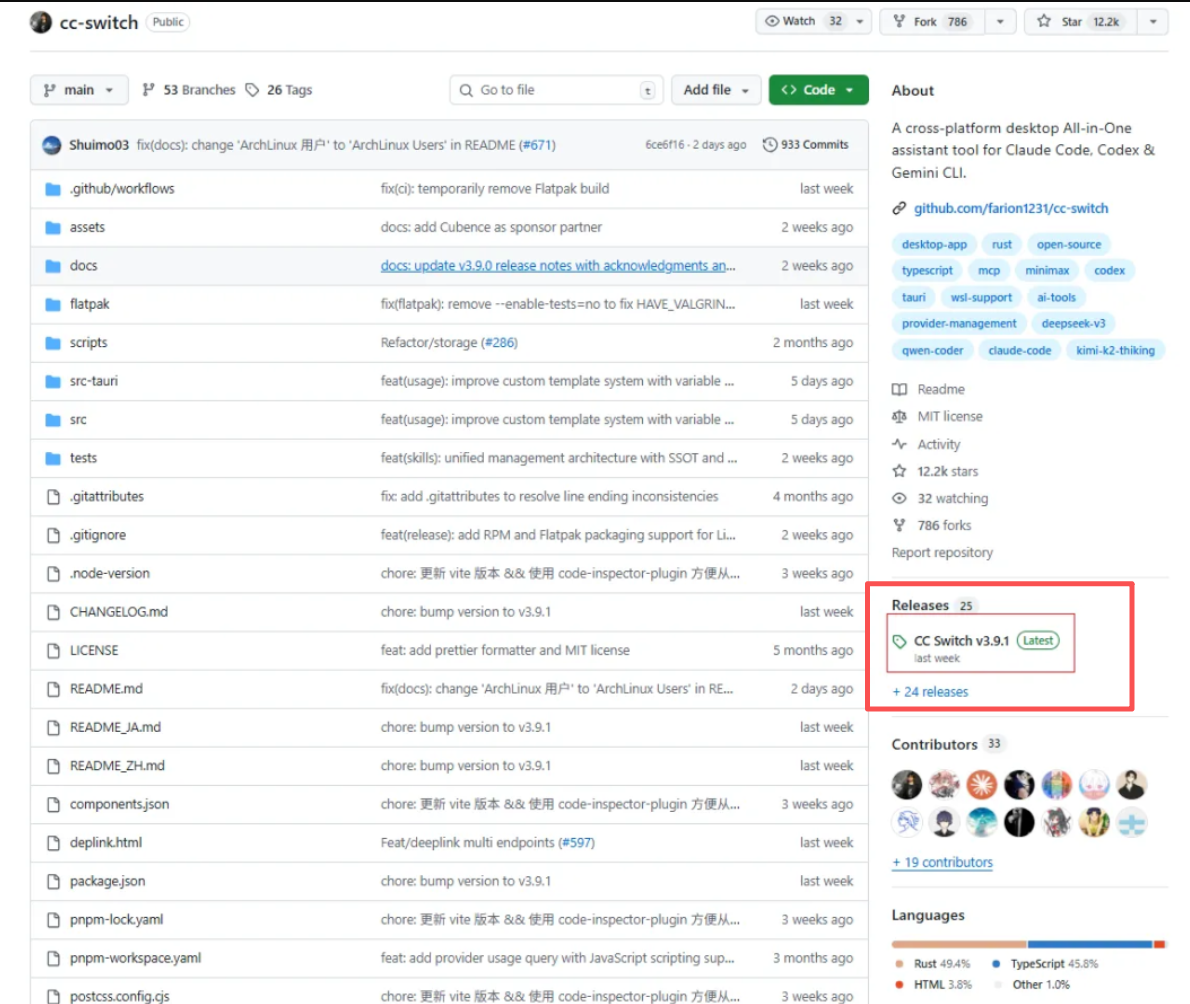1190x1004 pixels.
Task: Open the flatpak folder
Action: [x=90, y=304]
